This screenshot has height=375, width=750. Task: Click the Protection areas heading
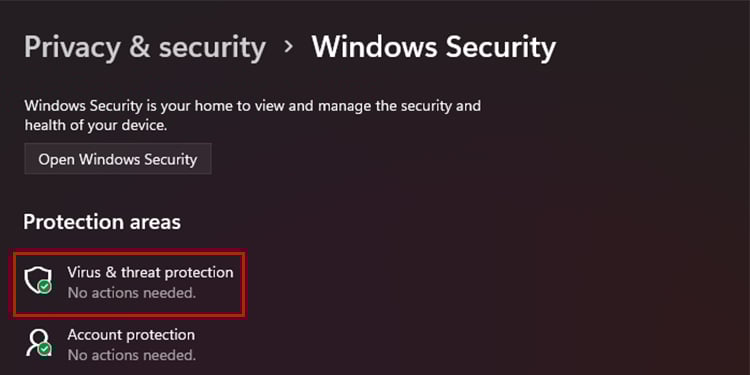click(102, 222)
